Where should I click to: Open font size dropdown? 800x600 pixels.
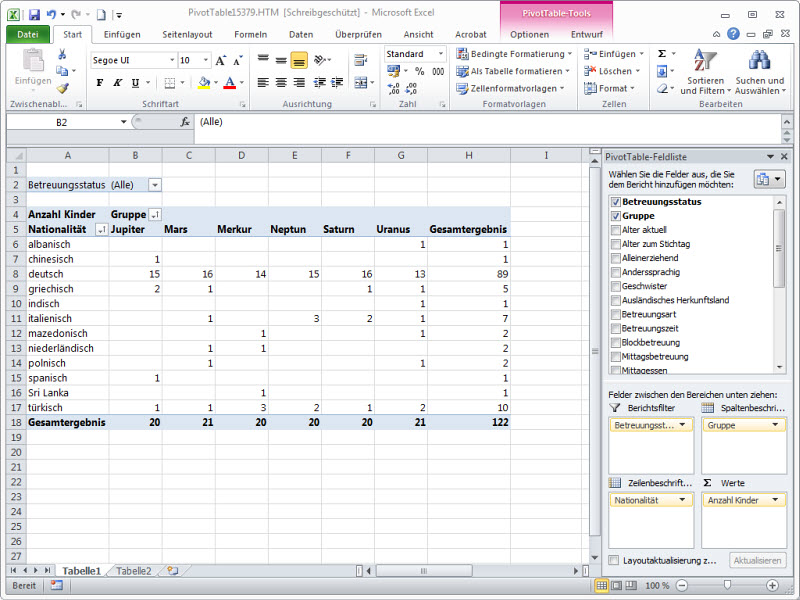point(206,60)
